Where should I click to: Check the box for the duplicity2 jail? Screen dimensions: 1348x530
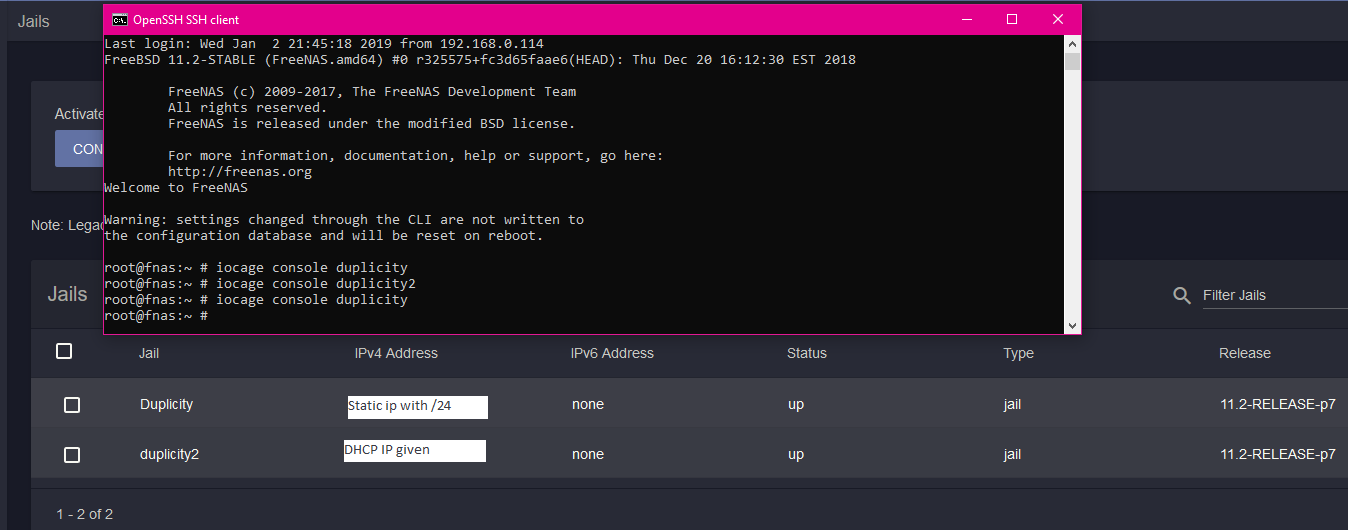(x=72, y=455)
